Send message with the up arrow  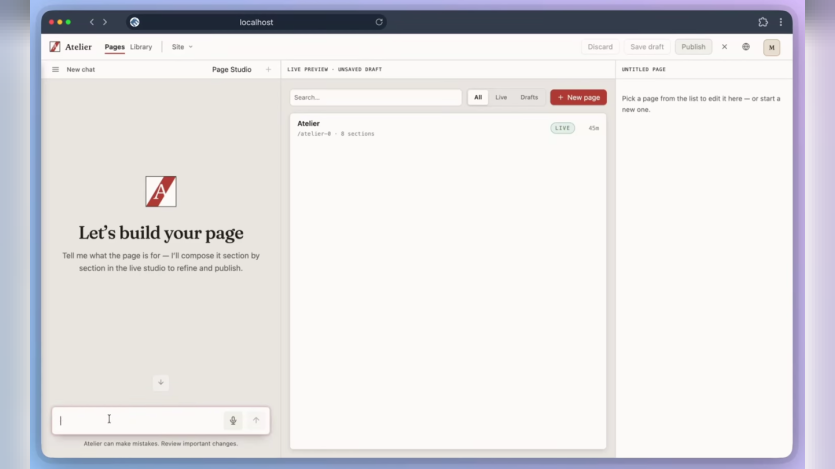(256, 420)
